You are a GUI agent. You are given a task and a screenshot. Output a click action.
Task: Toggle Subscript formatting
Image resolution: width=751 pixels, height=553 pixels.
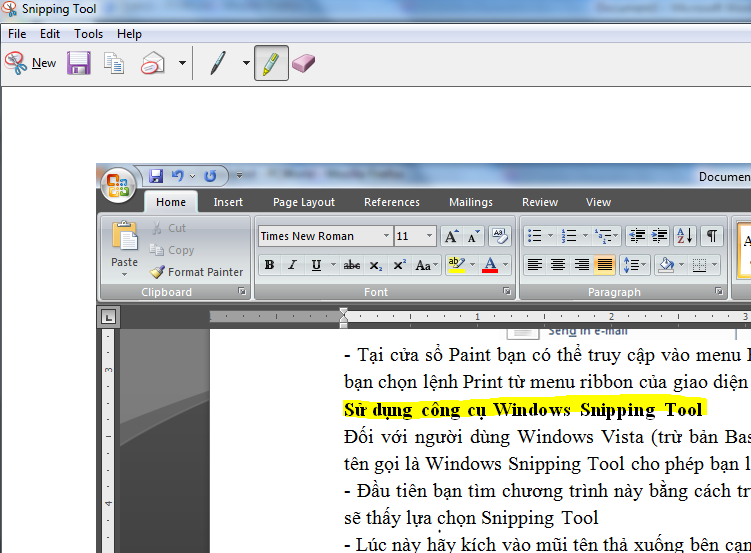point(376,265)
